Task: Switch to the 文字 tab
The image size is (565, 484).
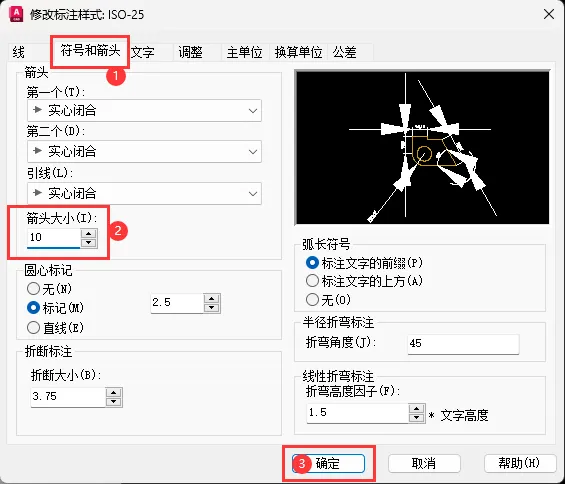Action: tap(143, 52)
